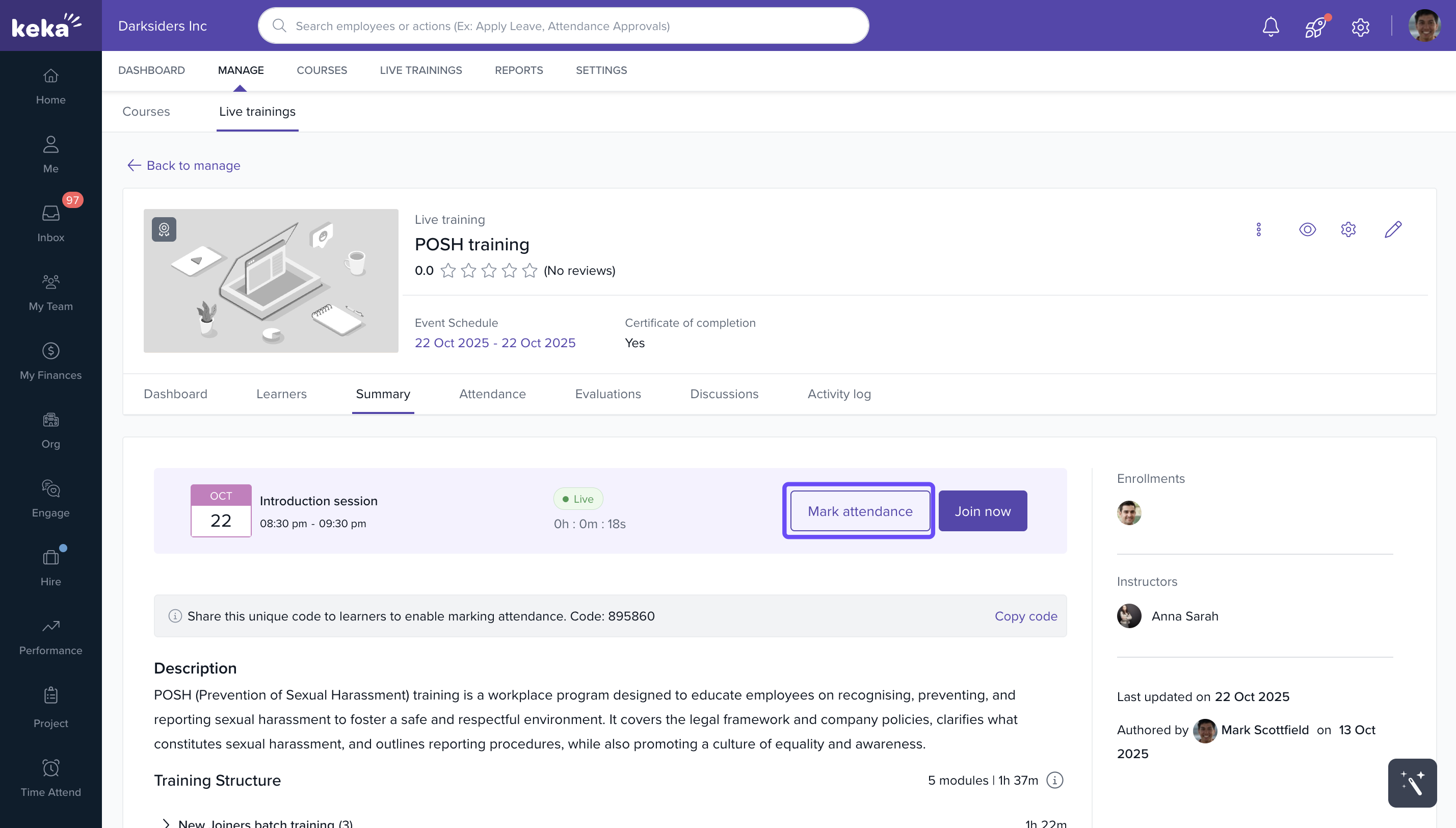Click the Copy code link

1025,616
